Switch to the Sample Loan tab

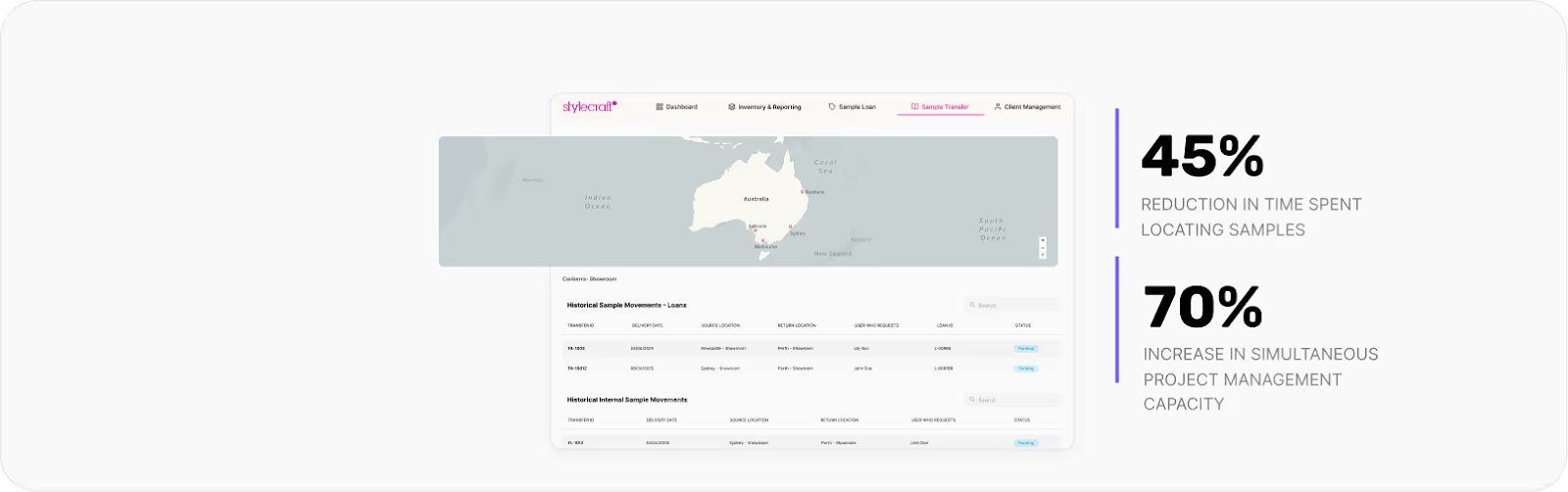[853, 107]
